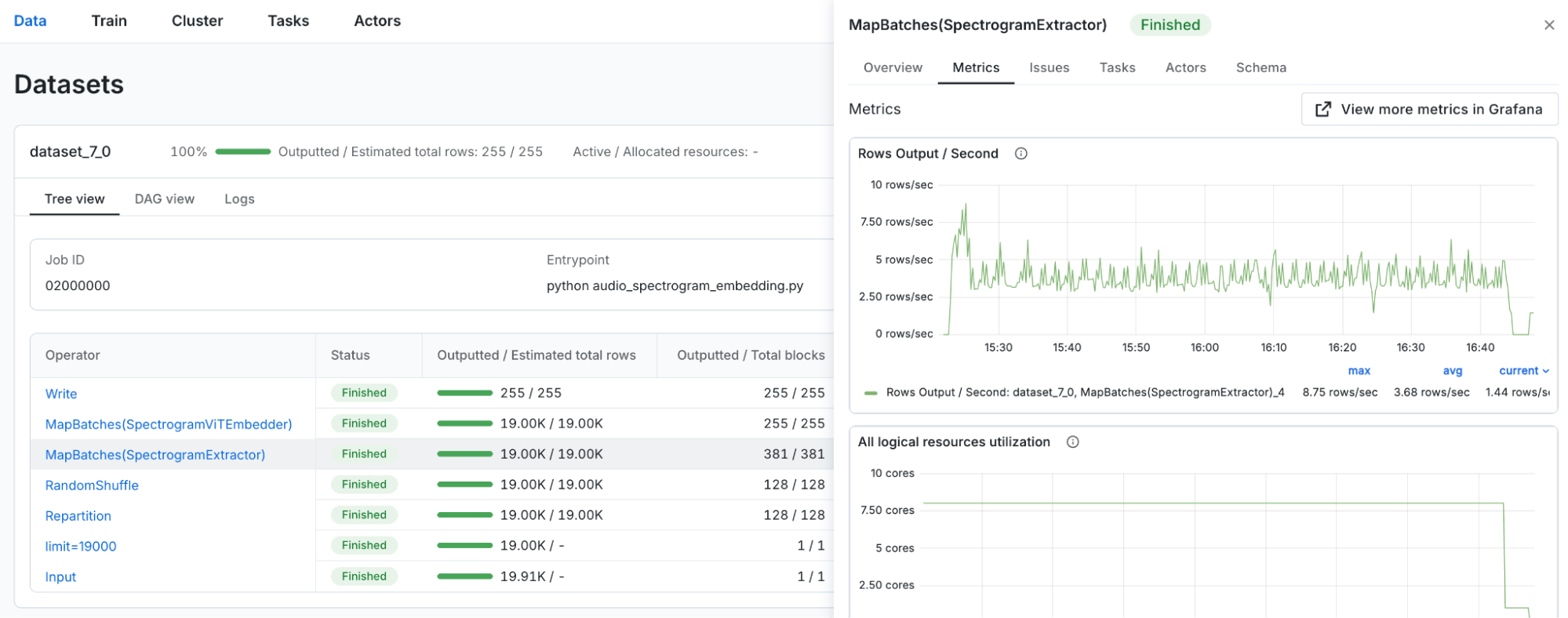1568x618 pixels.
Task: Click the Write row progress bar
Action: point(464,393)
